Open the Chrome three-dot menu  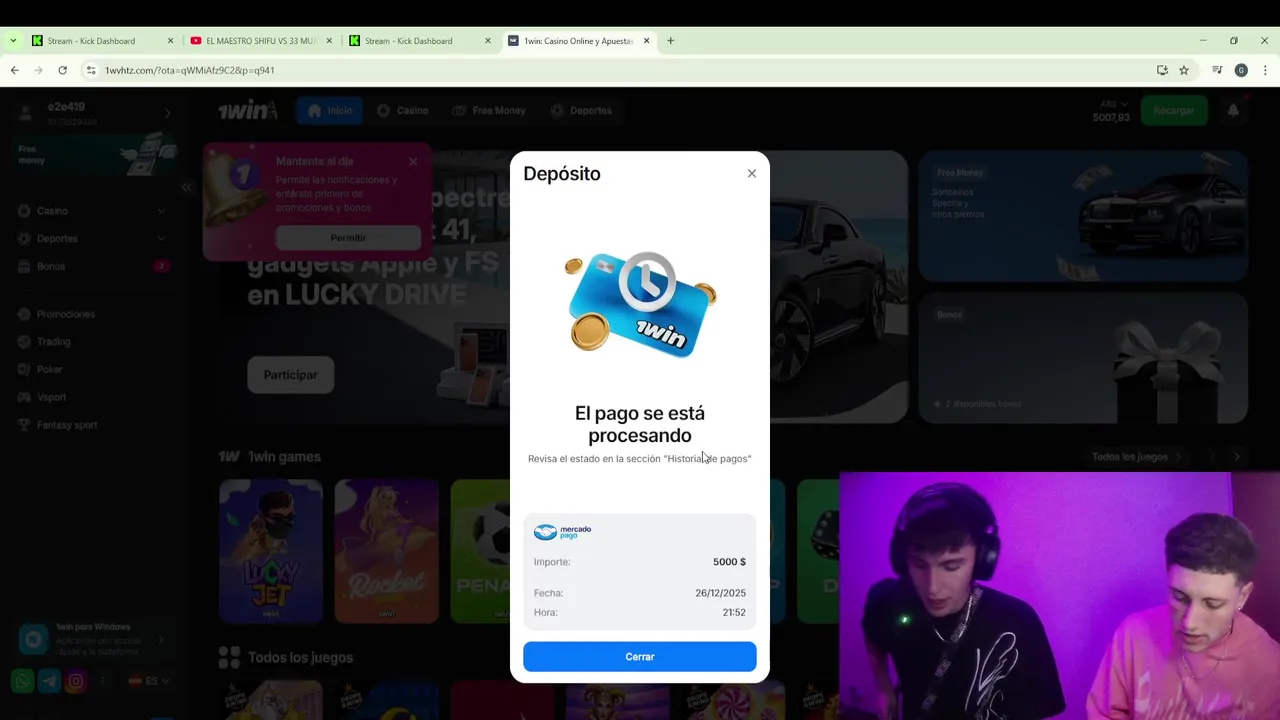click(x=1265, y=70)
